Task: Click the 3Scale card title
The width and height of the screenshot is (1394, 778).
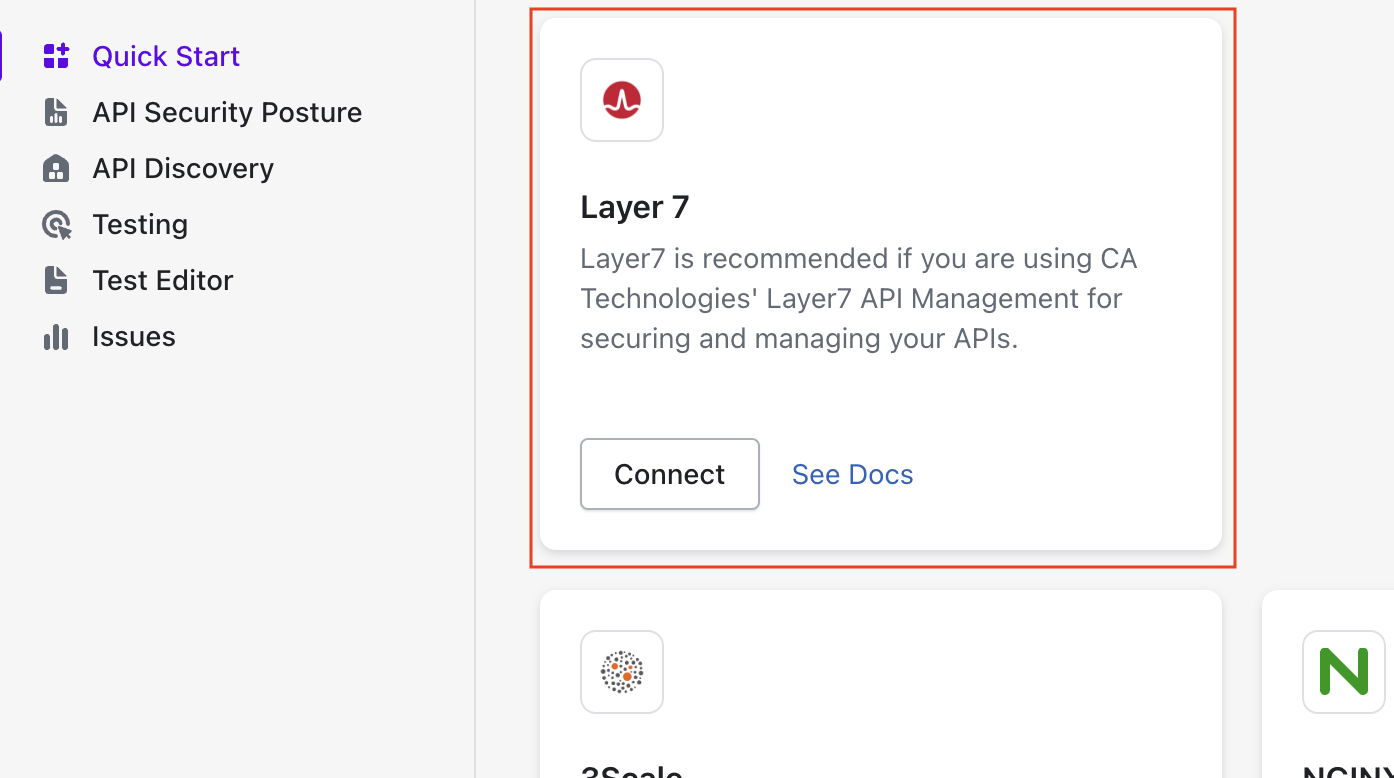Action: 632,772
